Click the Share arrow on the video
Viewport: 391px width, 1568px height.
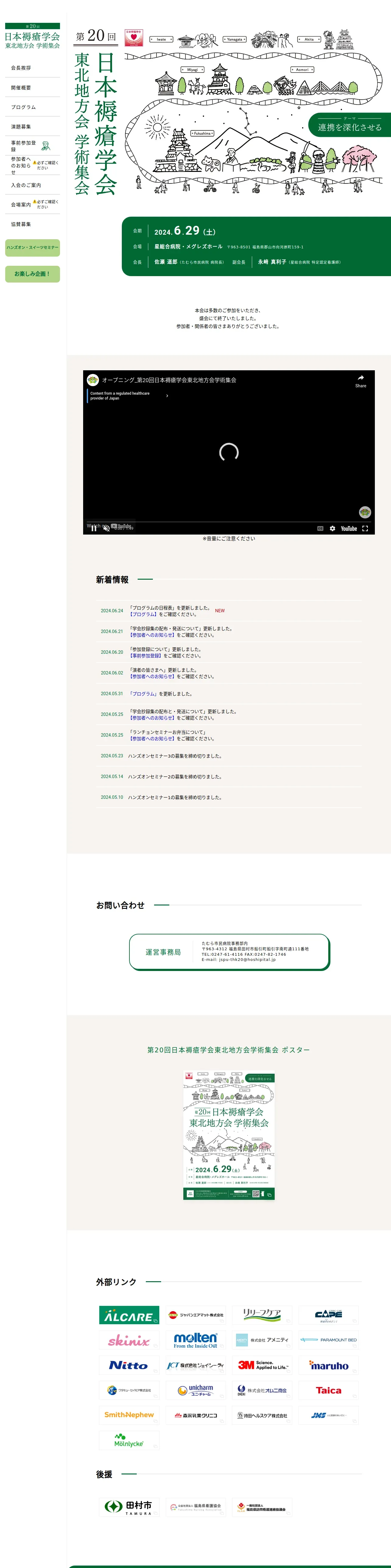(x=361, y=381)
